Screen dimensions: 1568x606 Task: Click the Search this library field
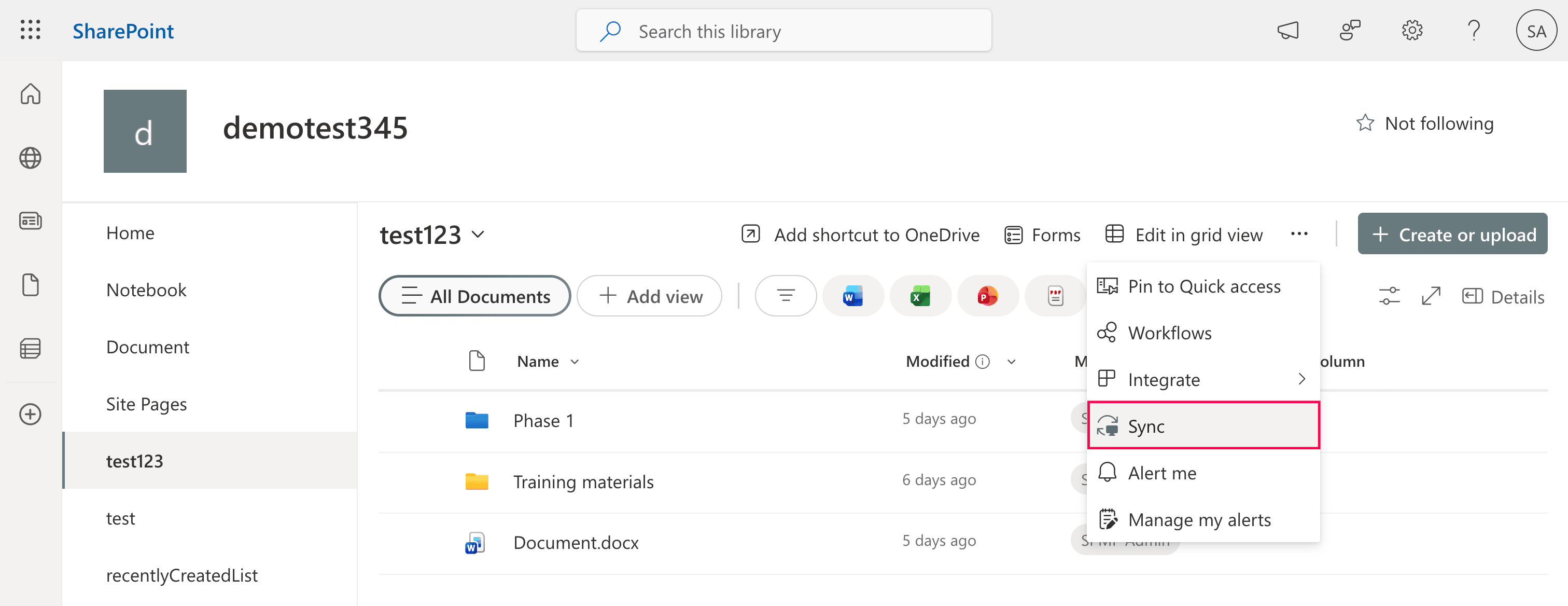coord(783,31)
